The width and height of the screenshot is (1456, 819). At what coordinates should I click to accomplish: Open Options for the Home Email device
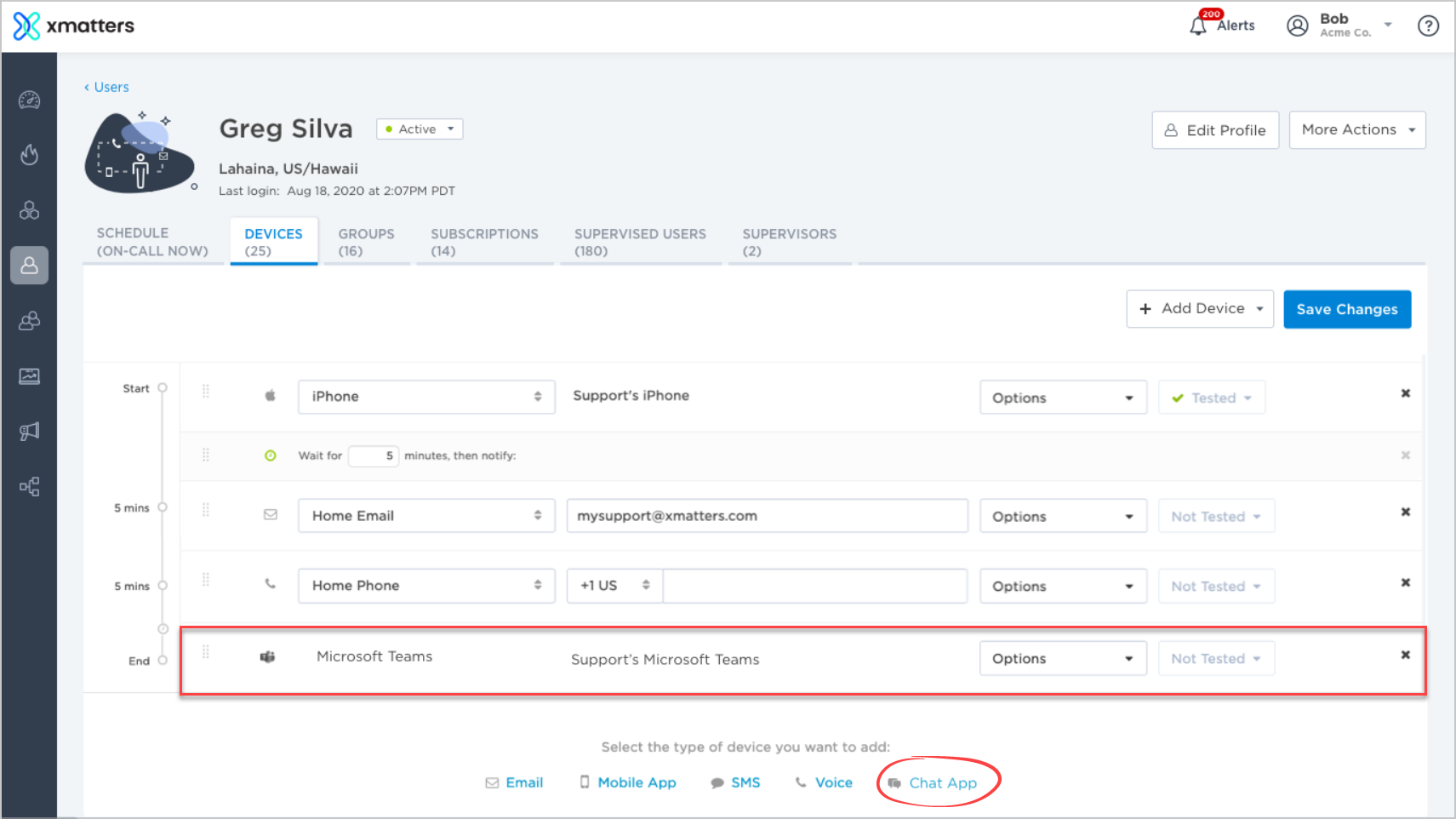pos(1063,516)
